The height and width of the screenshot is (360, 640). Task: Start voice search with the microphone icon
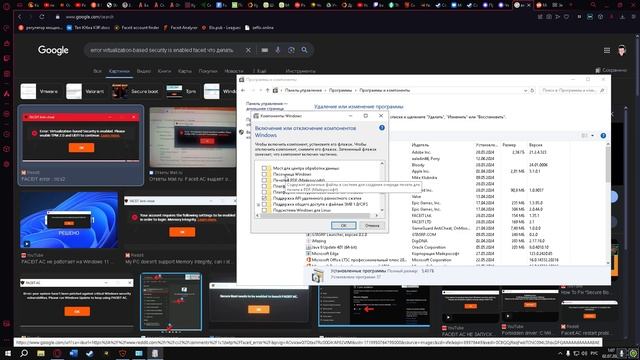[278, 50]
